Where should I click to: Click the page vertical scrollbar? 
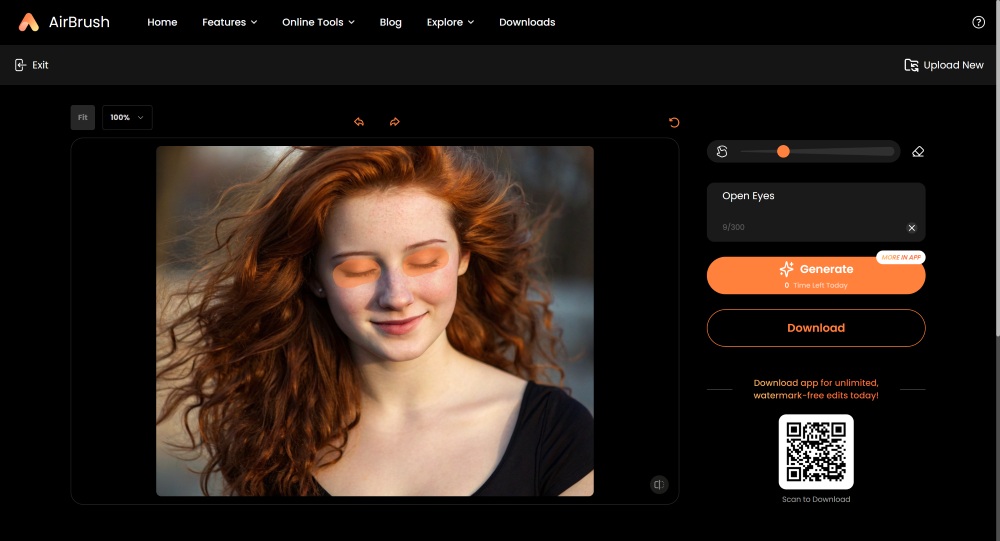coord(997,166)
